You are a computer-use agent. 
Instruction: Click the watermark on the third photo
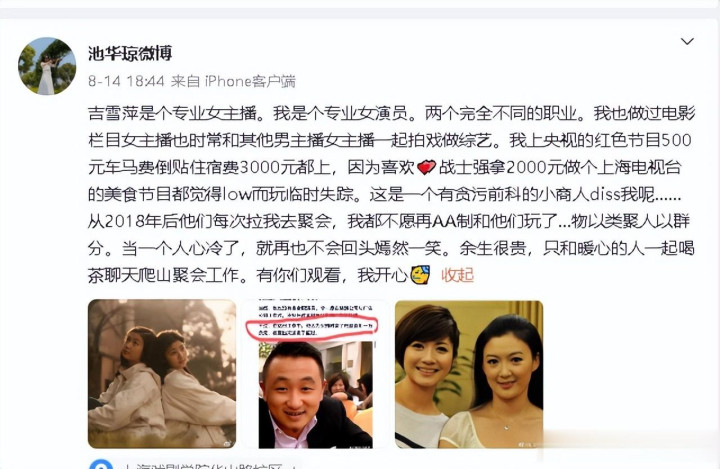528,444
